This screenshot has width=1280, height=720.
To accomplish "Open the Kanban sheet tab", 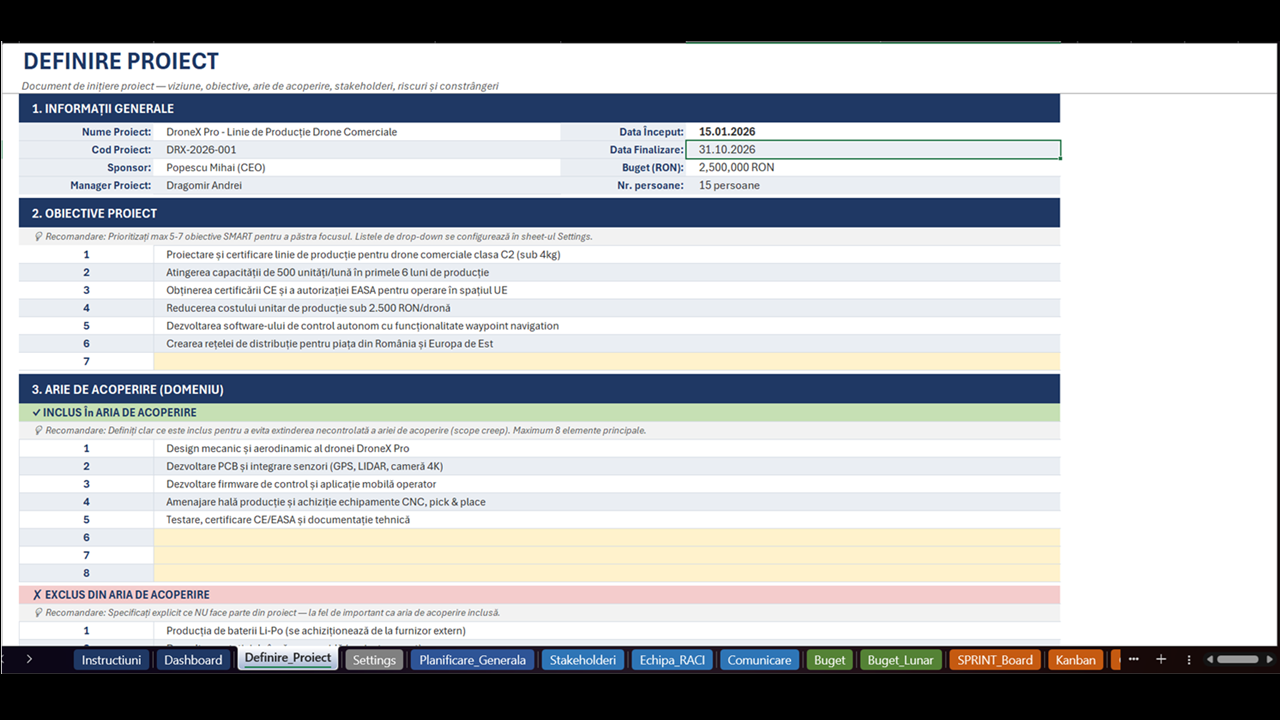I will click(1076, 660).
